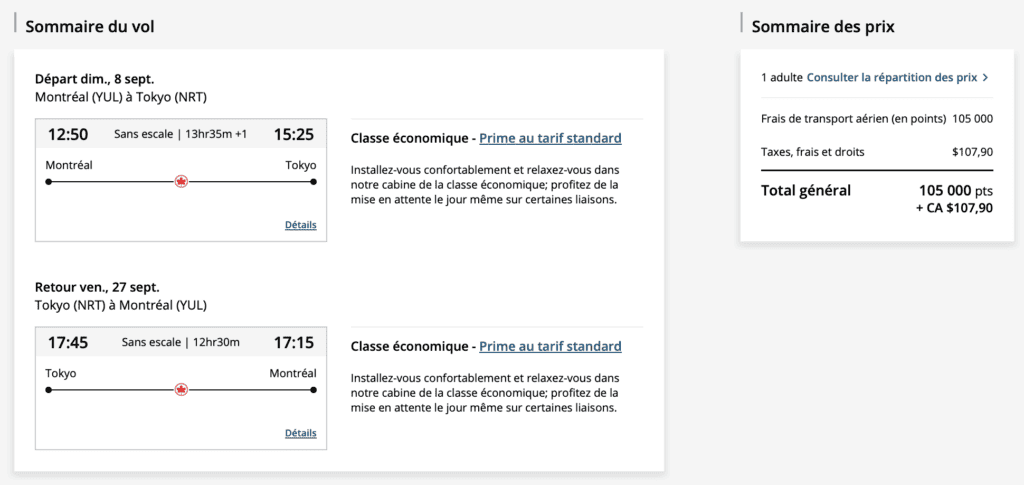
Task: Select the 15:25 arrival time in Tokyo
Action: click(294, 134)
